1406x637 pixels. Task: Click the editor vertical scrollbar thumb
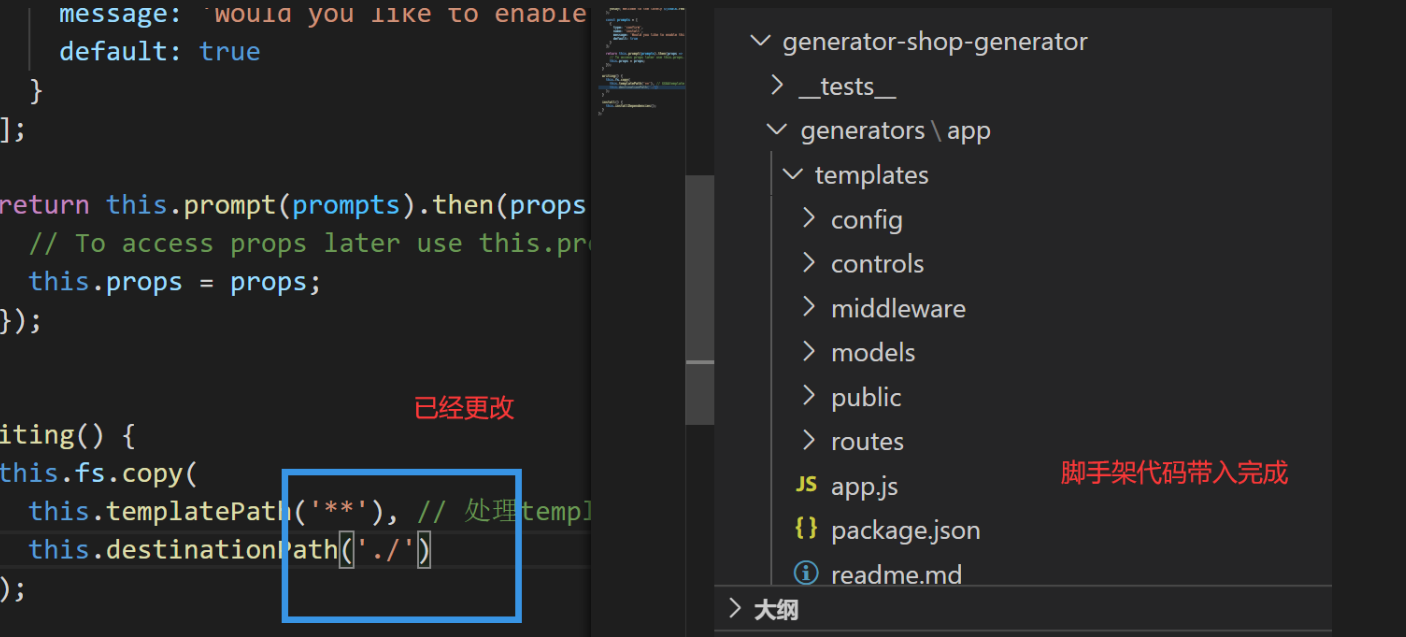click(700, 300)
